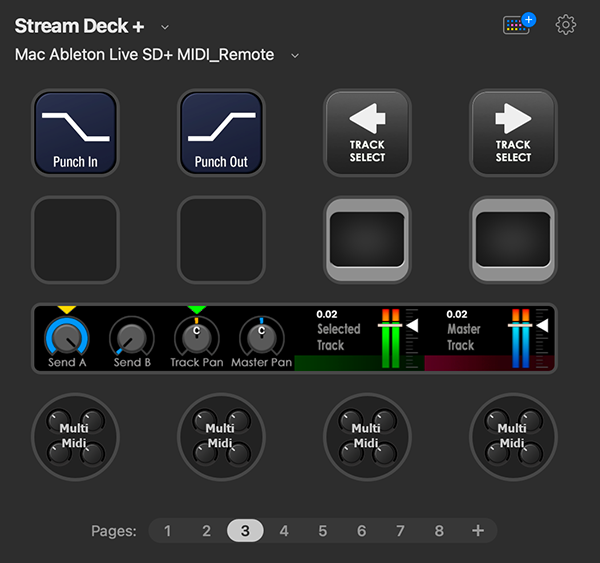This screenshot has height=563, width=600.
Task: Click the green marker above Track Pan
Action: pyautogui.click(x=197, y=310)
